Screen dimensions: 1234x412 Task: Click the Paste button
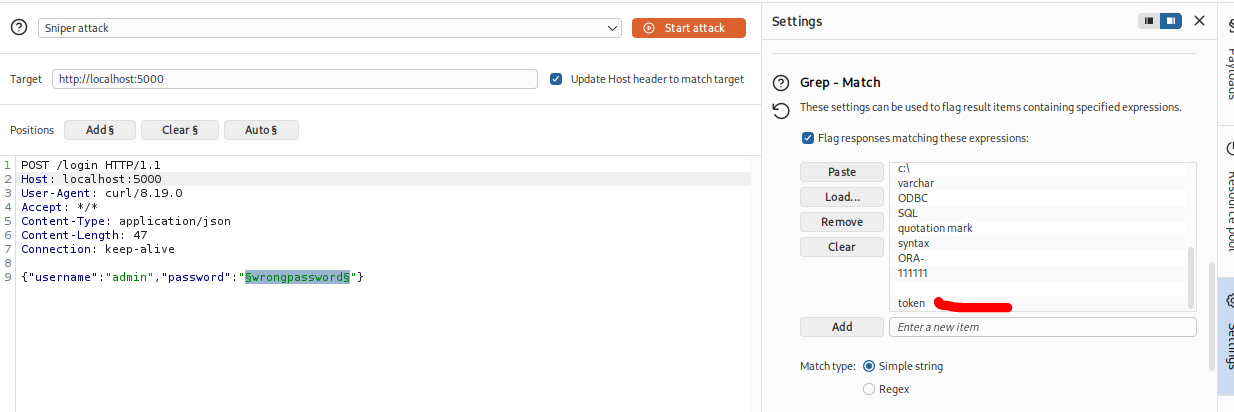point(842,172)
